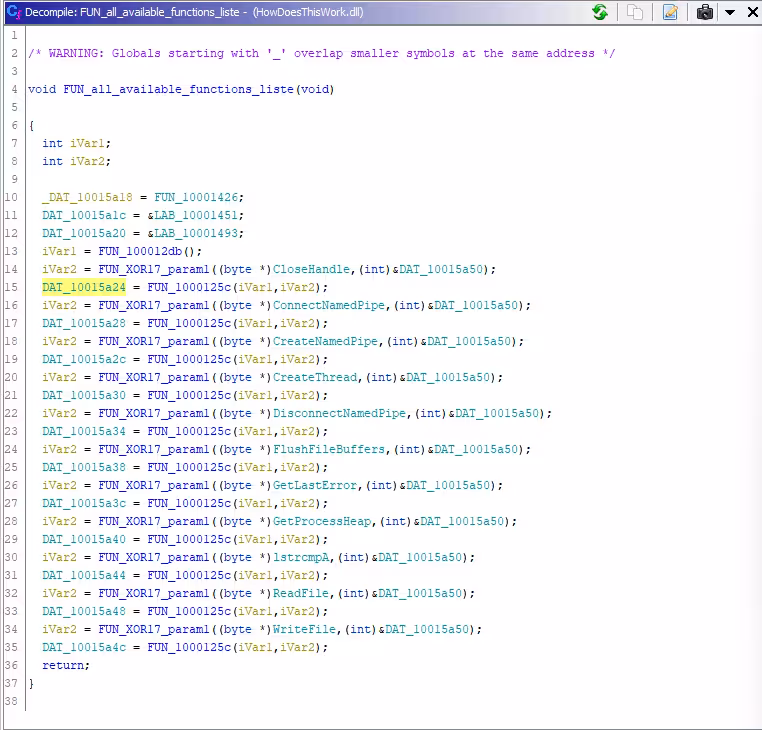Screen dimensions: 762x730
Task: Open the decompiler options dropdown arrow
Action: click(x=729, y=12)
